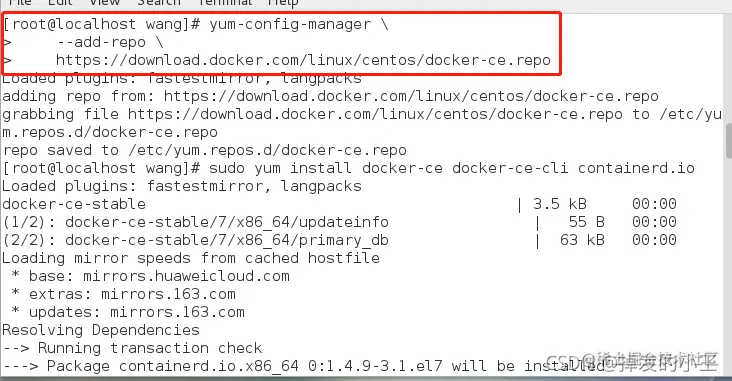This screenshot has width=732, height=381.
Task: Click the mirrors.huaweicloud.com base mirror text
Action: tap(186, 276)
